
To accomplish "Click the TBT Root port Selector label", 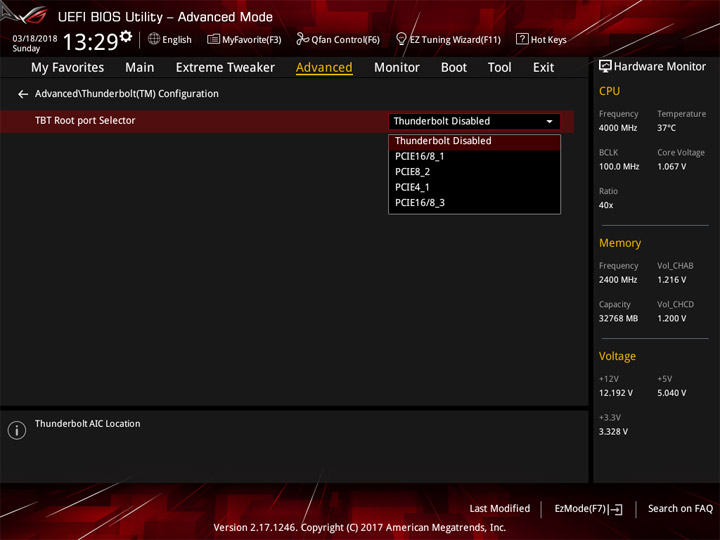I will pos(85,121).
